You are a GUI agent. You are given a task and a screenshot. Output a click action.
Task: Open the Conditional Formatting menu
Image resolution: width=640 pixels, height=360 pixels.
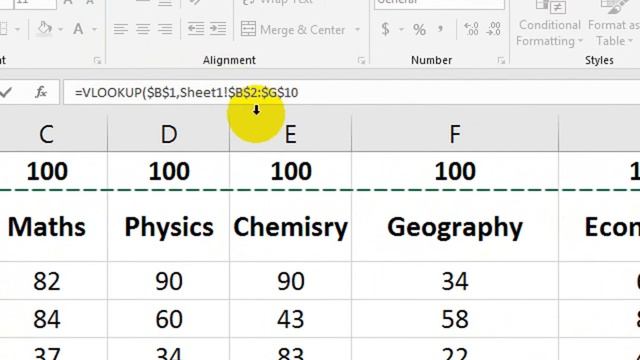tap(549, 24)
